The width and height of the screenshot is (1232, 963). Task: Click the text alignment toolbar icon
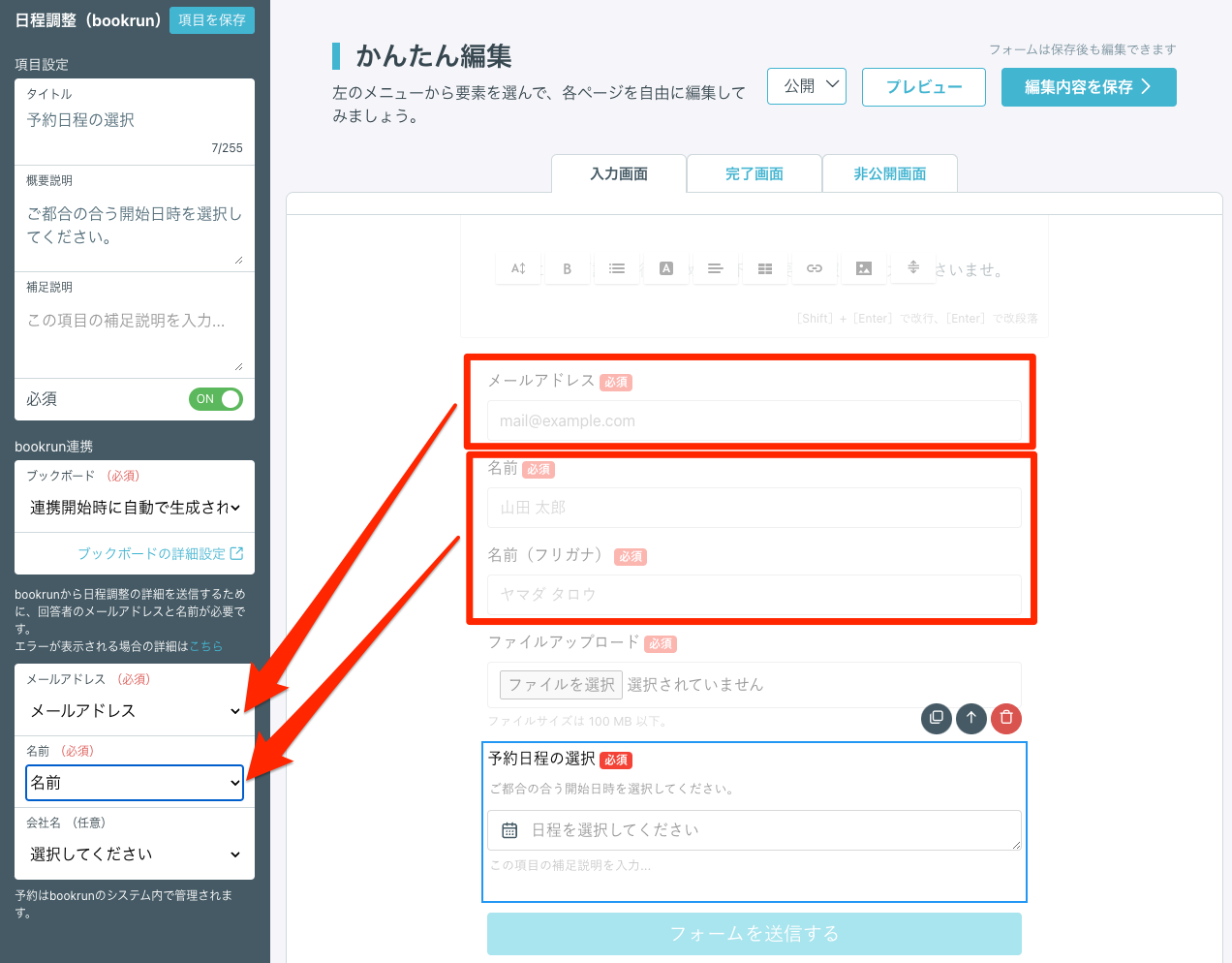coord(716,268)
